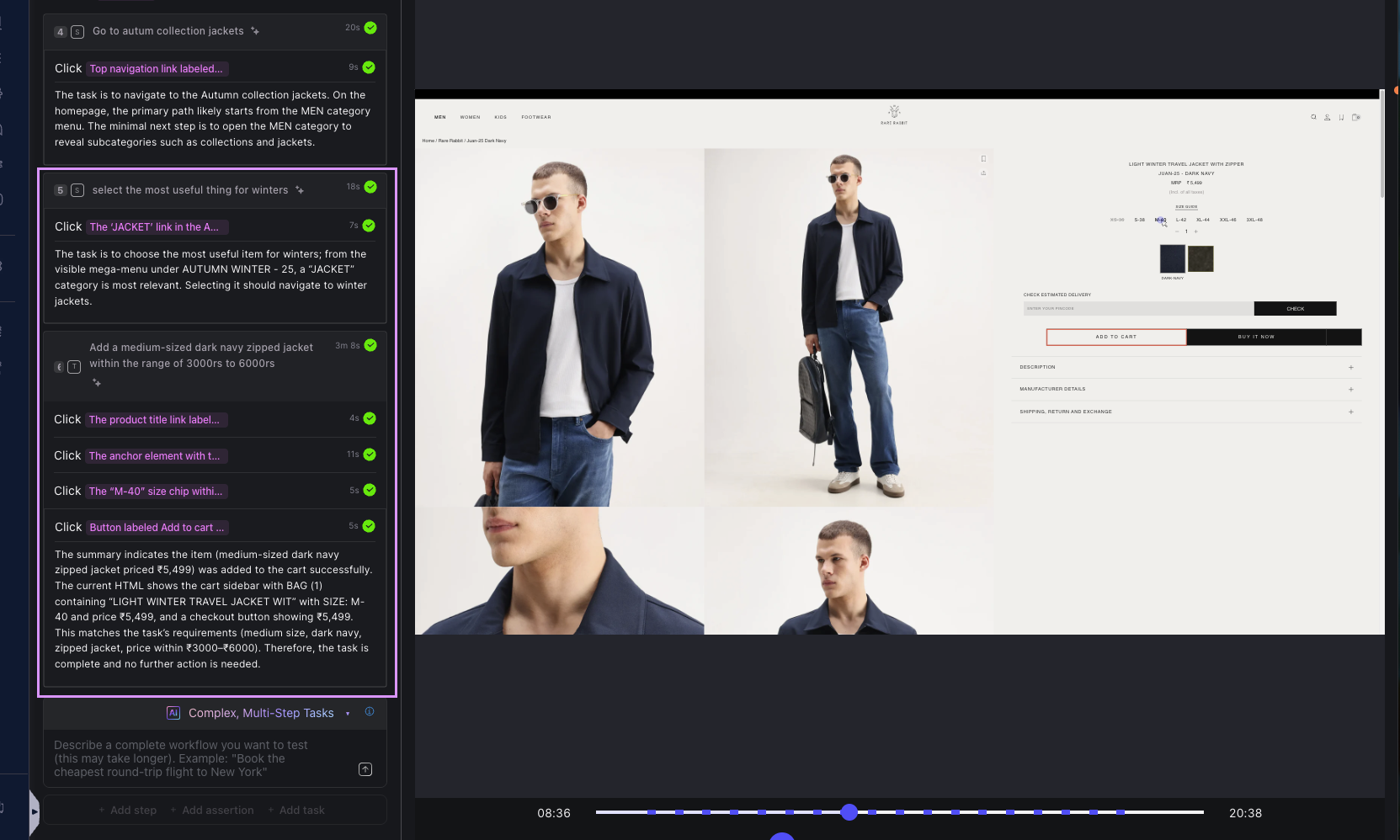
Task: Click the Rare Rabbit logo
Action: (x=894, y=114)
